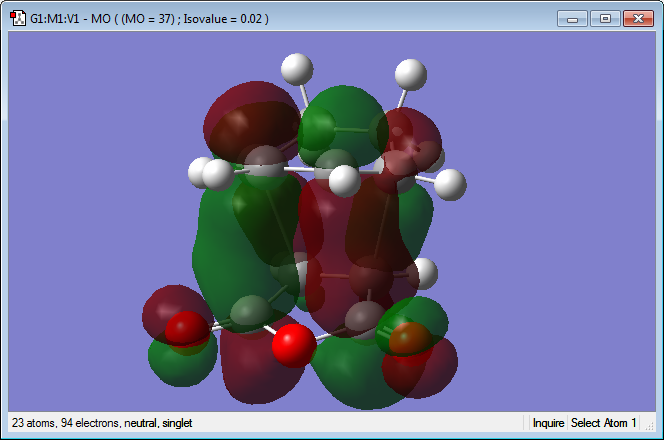664x440 pixels.
Task: Minimize the MO 37 viewer window
Action: [x=572, y=19]
